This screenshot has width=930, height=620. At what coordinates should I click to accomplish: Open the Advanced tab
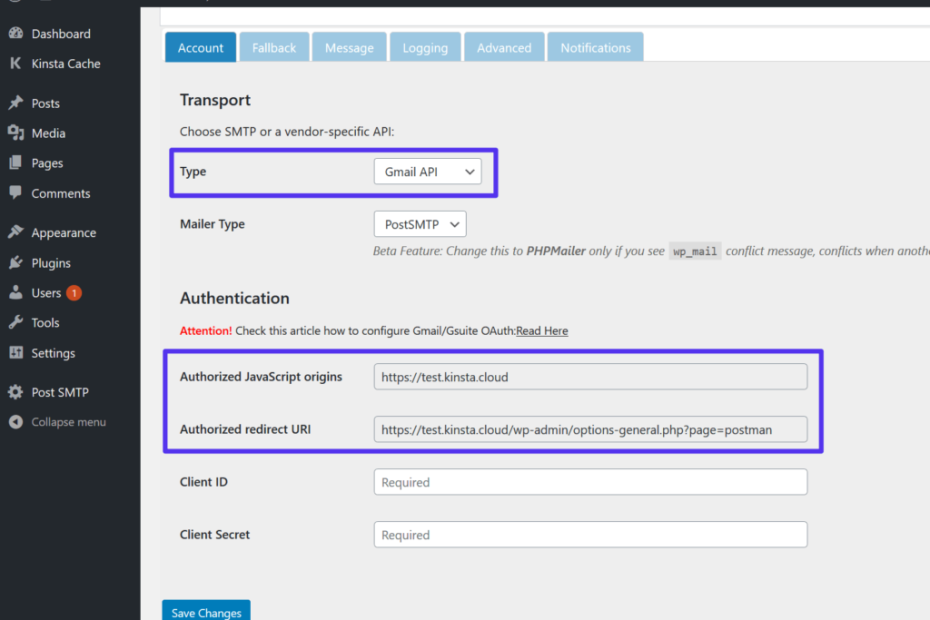(504, 47)
